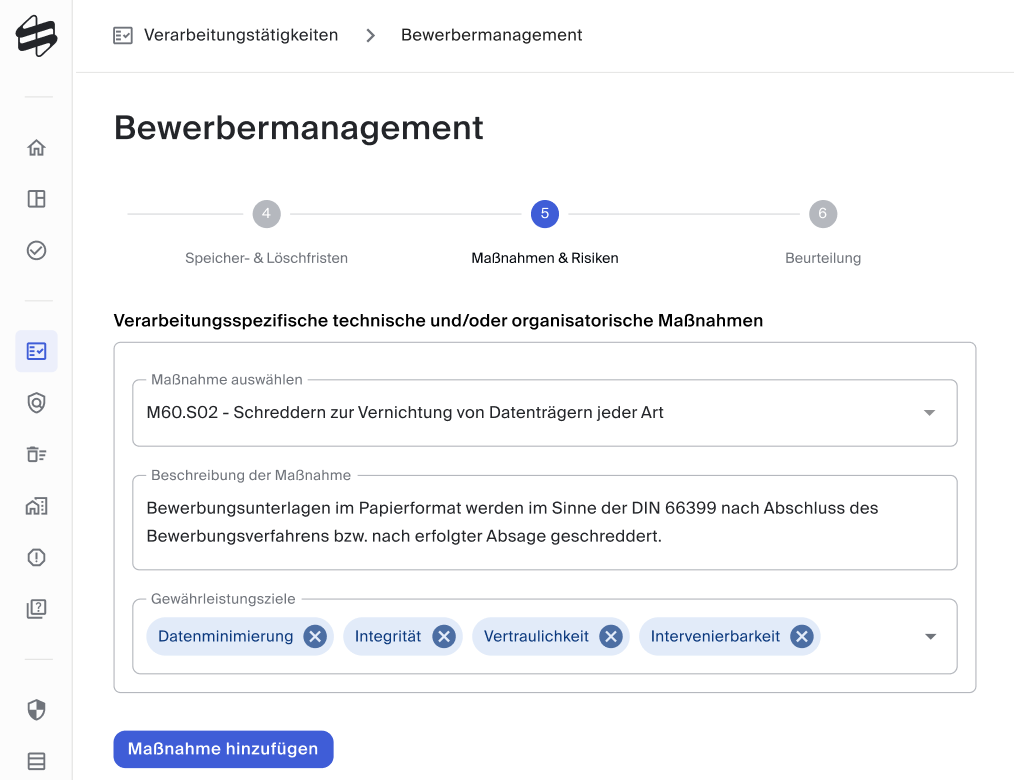Image resolution: width=1014 pixels, height=780 pixels.
Task: Remove the Vertraulichkeit chip
Action: pyautogui.click(x=610, y=636)
